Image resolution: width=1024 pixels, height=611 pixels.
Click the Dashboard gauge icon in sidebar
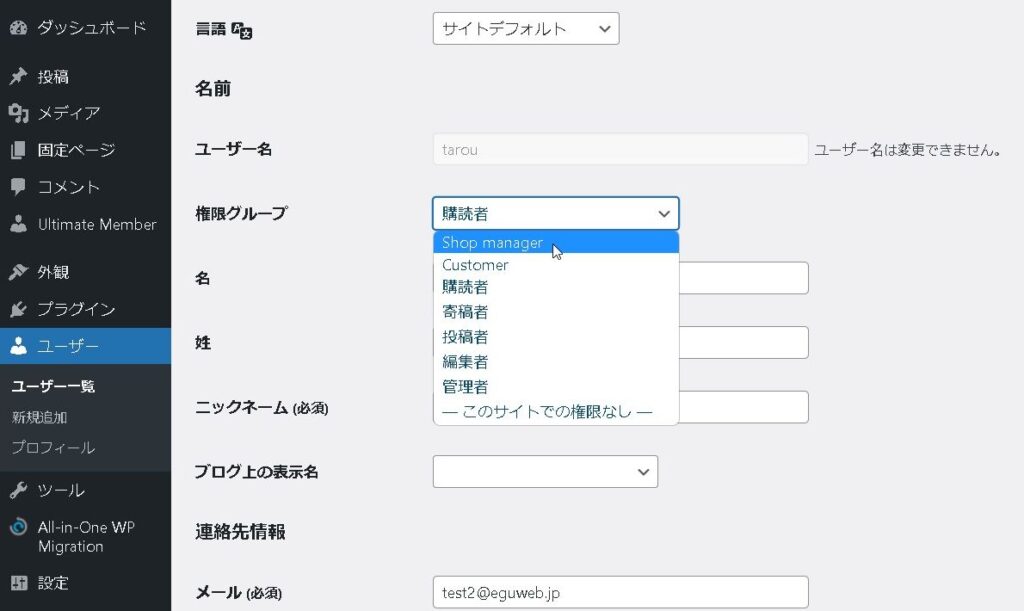tap(18, 28)
